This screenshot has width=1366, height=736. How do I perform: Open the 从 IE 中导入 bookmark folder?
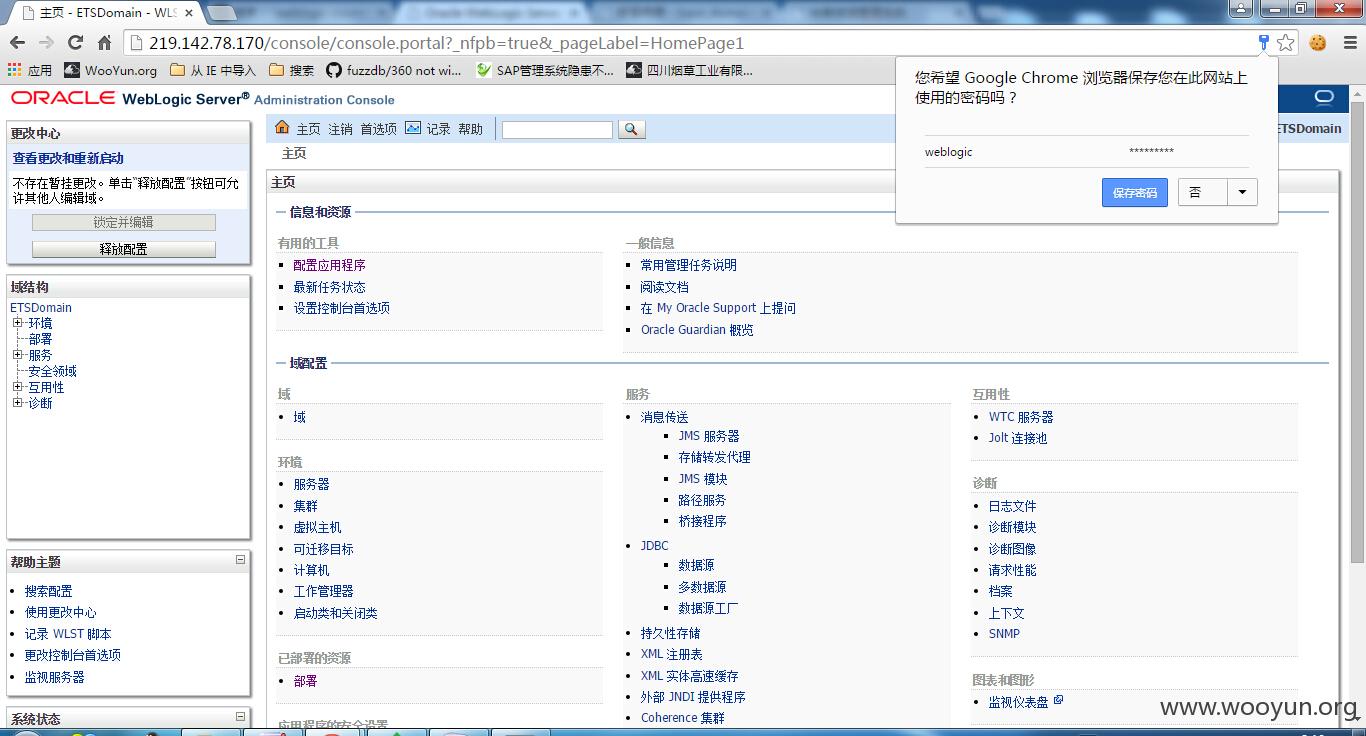pyautogui.click(x=213, y=70)
